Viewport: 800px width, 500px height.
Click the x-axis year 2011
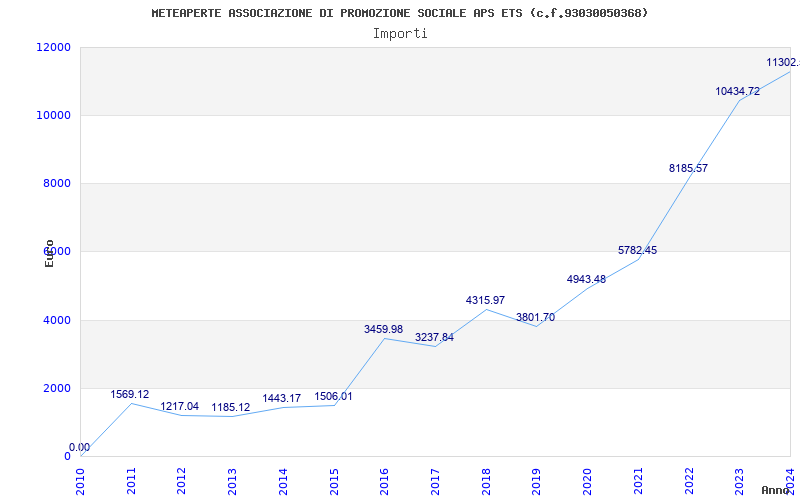[131, 481]
